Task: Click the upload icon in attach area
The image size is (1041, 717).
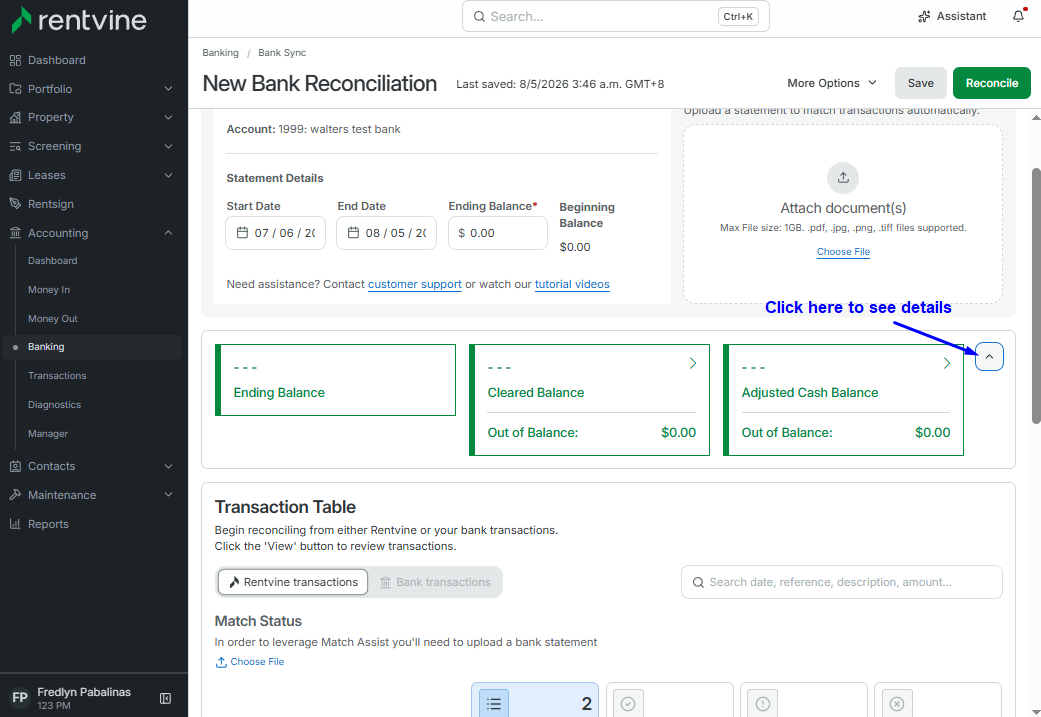Action: [843, 177]
